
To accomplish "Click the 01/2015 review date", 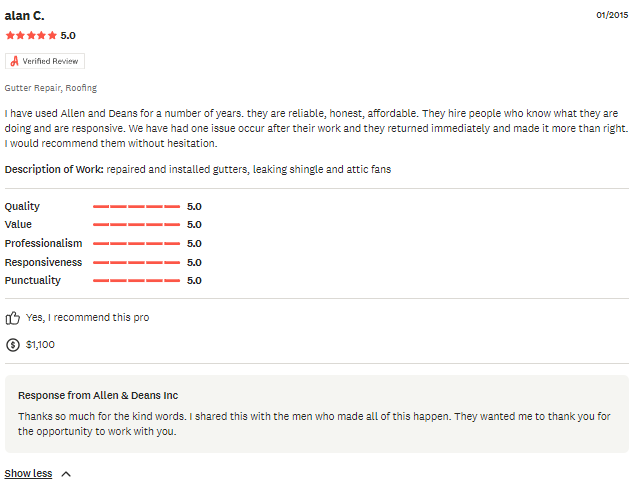I will [x=612, y=15].
